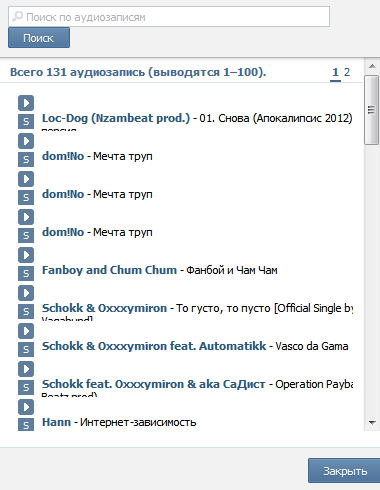Click the S icon beside Hann Интернет-зависимость
The width and height of the screenshot is (380, 490).
[x=26, y=425]
